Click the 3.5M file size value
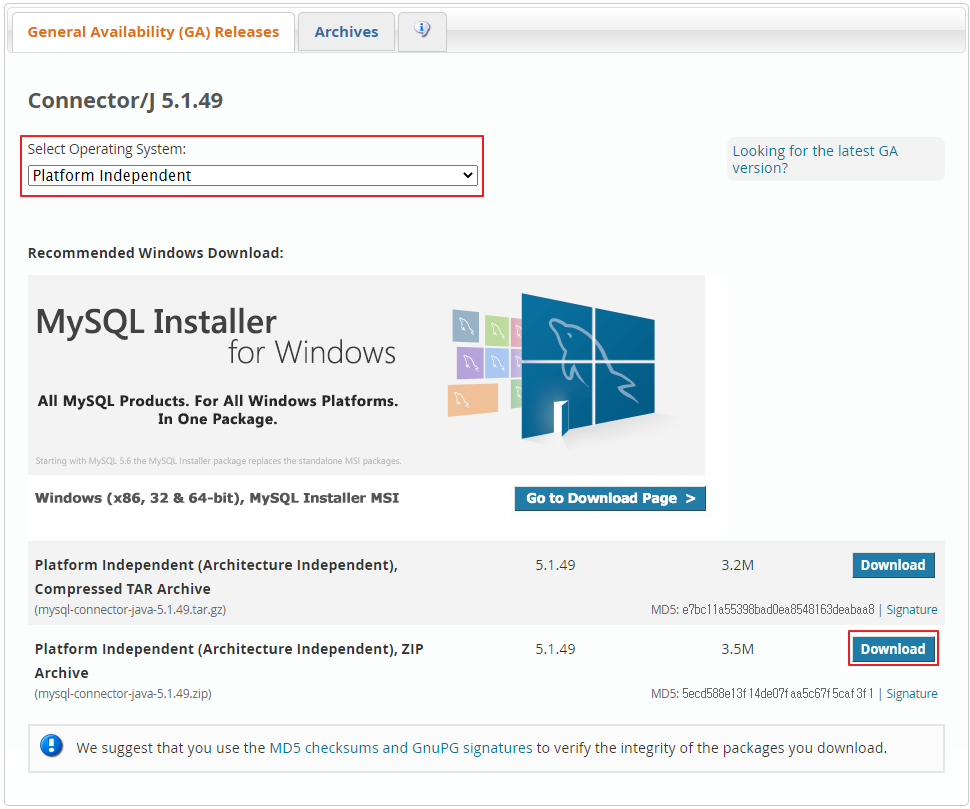Viewport: 970px width, 809px height. (737, 649)
